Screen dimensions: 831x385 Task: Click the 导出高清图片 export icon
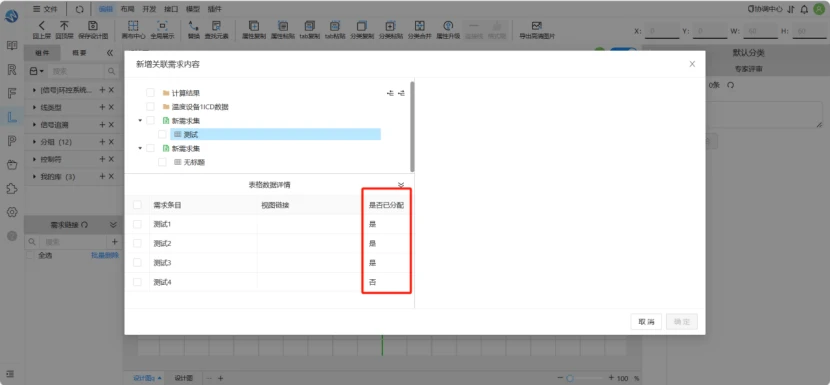pos(537,25)
